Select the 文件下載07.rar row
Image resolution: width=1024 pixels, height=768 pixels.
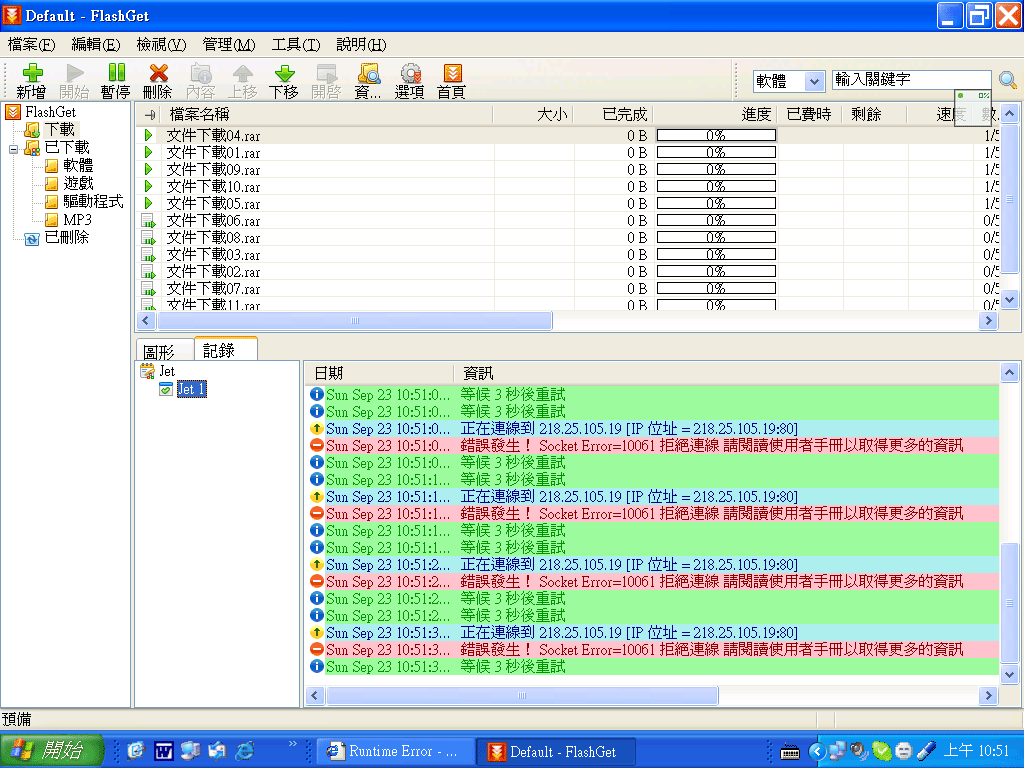coord(569,289)
